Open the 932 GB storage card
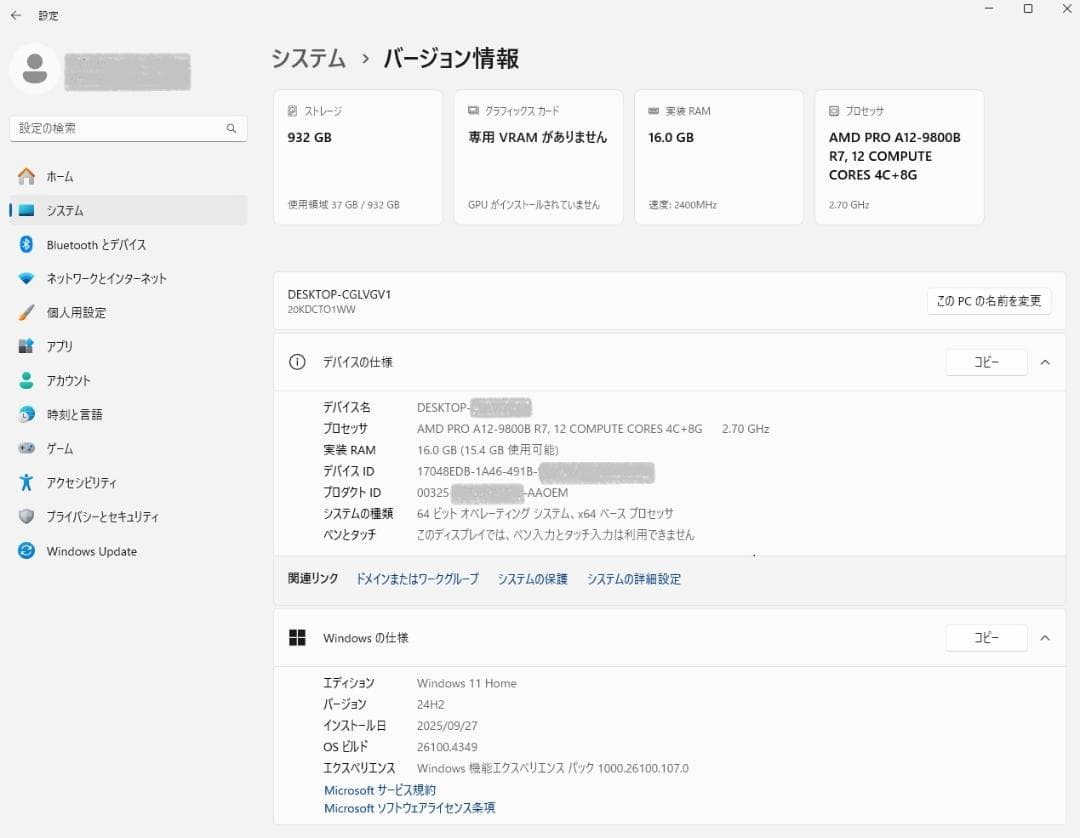This screenshot has height=838, width=1080. pos(358,157)
